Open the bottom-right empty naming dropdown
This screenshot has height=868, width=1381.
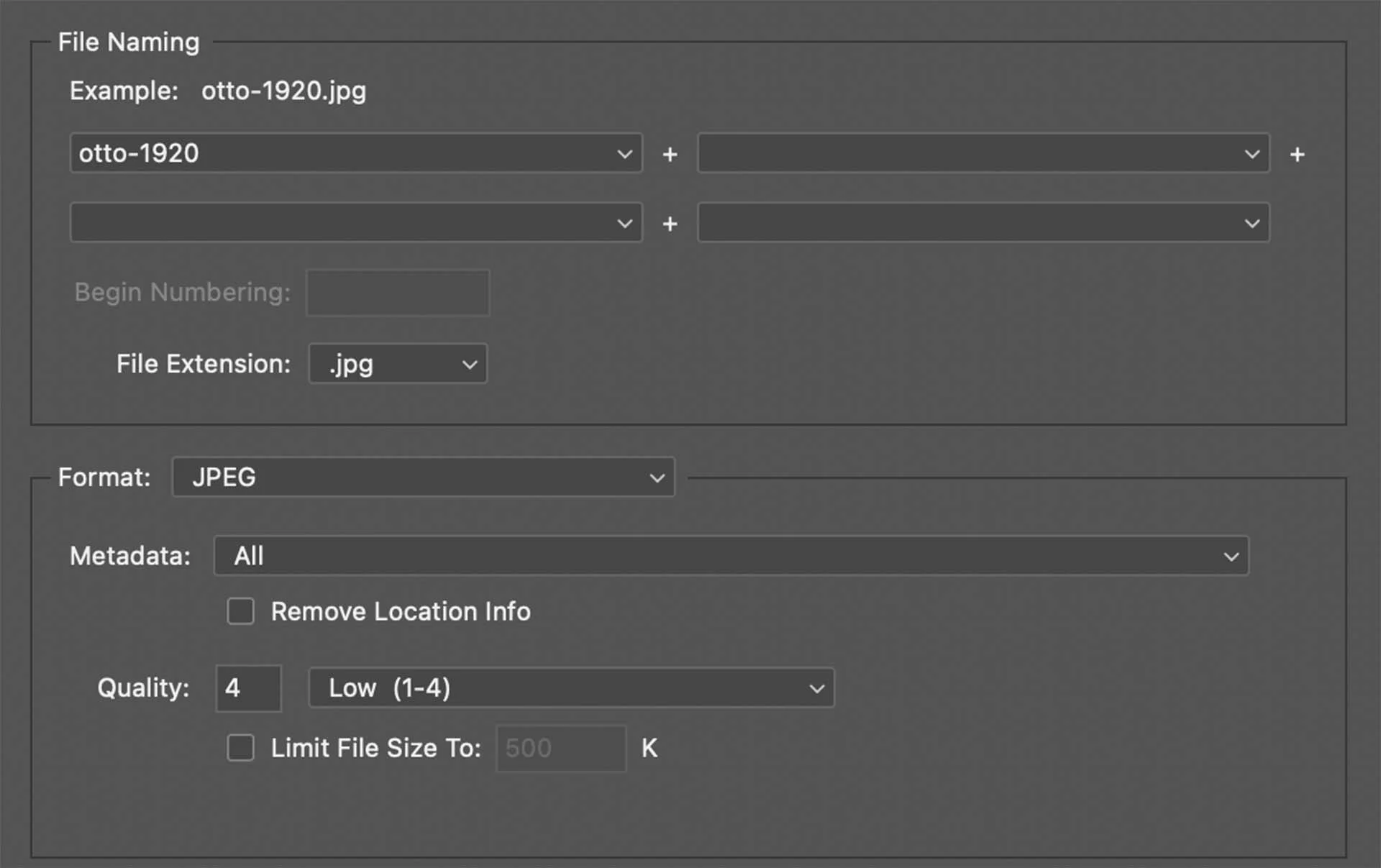(x=983, y=223)
